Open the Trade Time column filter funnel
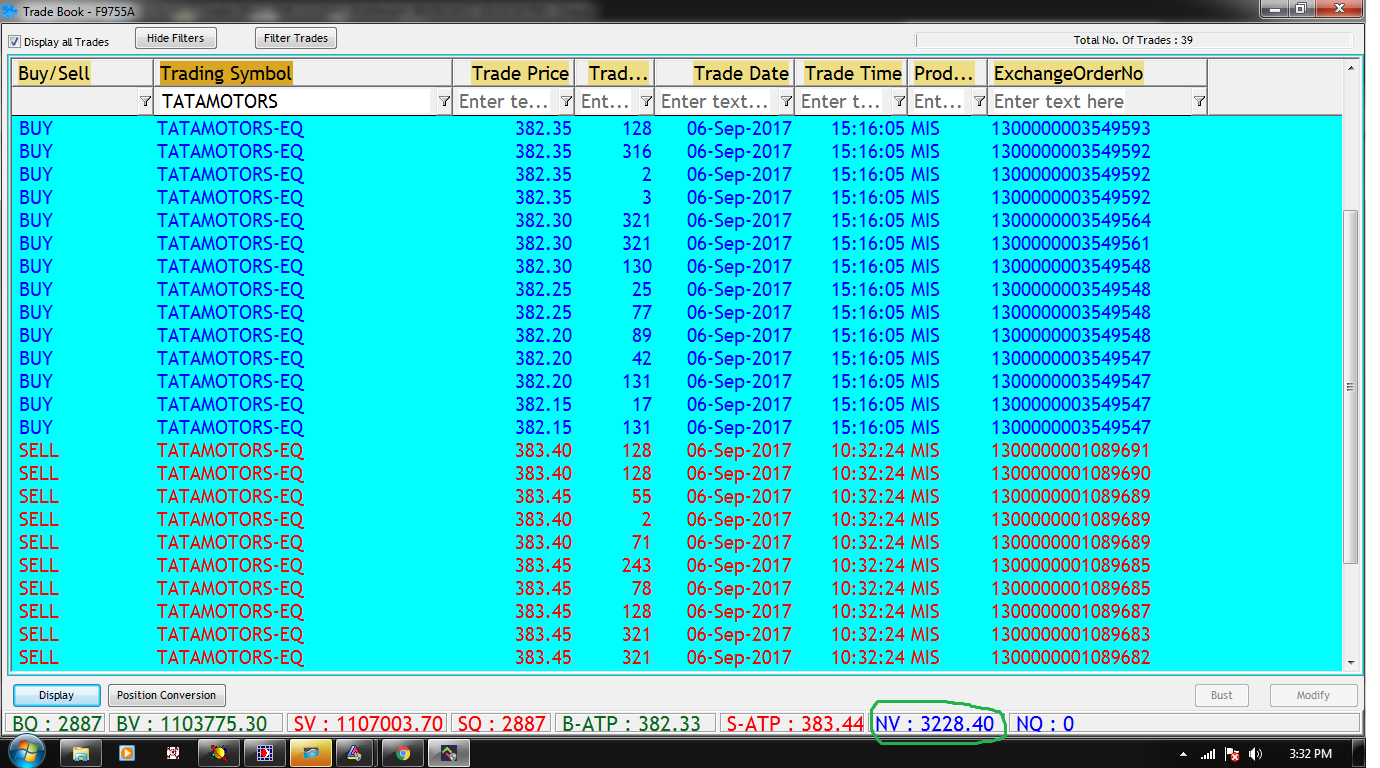Viewport: 1380px width, 768px height. [x=900, y=101]
